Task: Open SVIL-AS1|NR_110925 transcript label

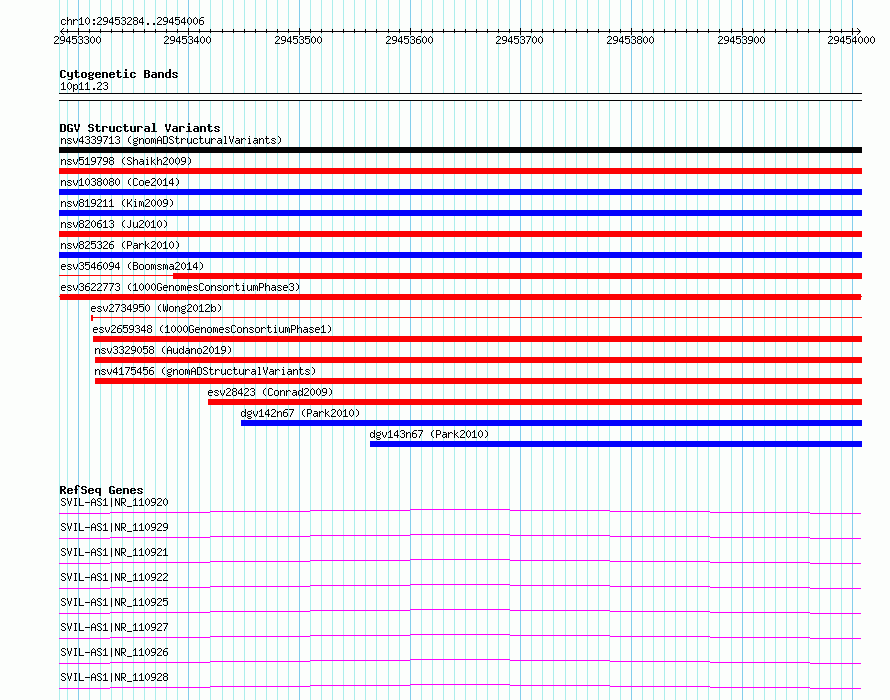Action: [x=114, y=602]
